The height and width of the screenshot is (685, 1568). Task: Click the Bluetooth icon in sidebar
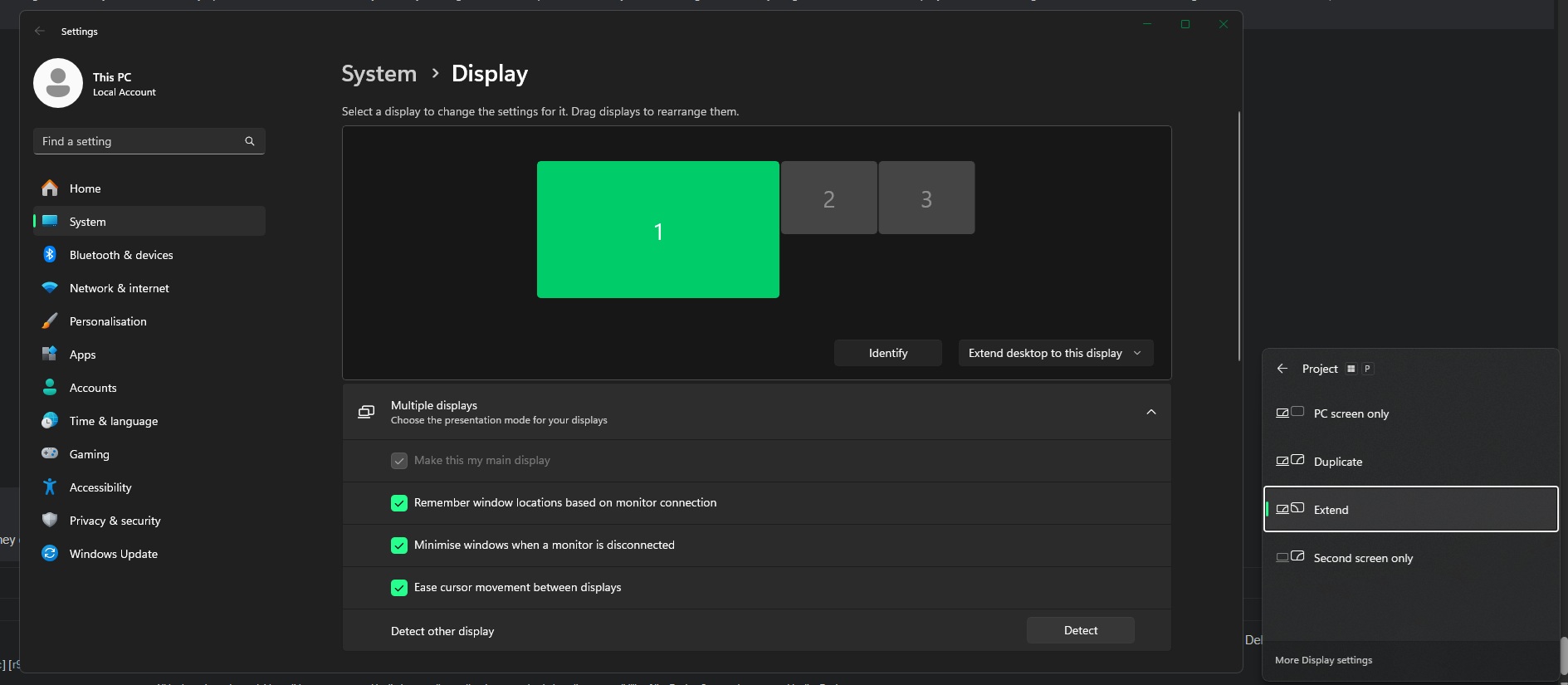(x=50, y=254)
